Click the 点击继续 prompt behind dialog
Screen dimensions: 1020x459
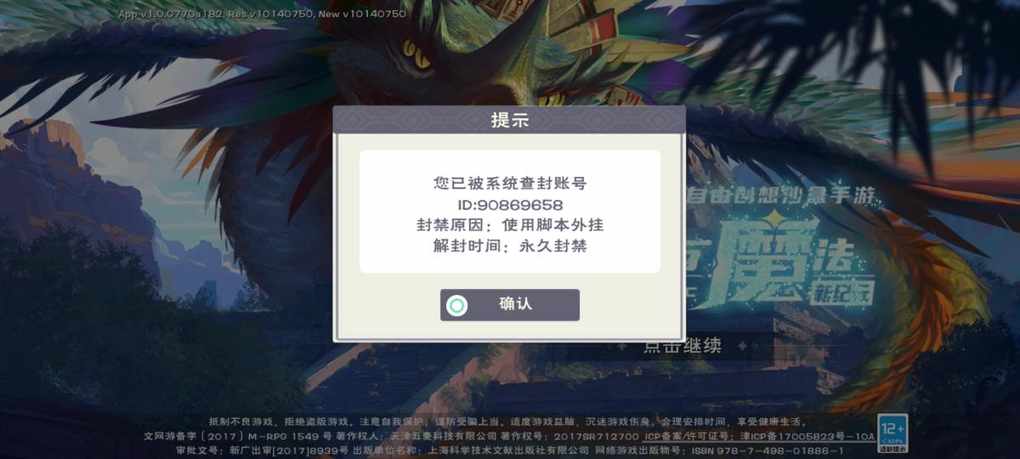tap(682, 346)
